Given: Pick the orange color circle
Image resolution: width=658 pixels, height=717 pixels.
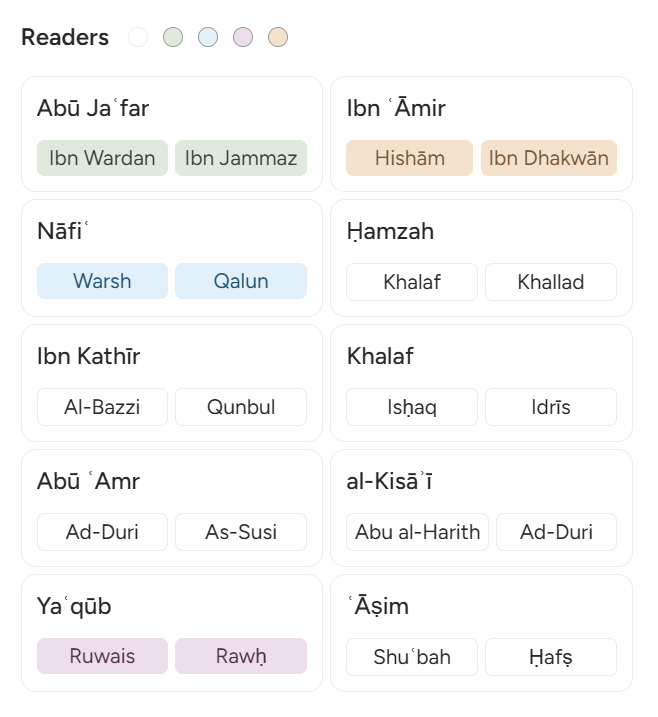Looking at the screenshot, I should tap(278, 37).
